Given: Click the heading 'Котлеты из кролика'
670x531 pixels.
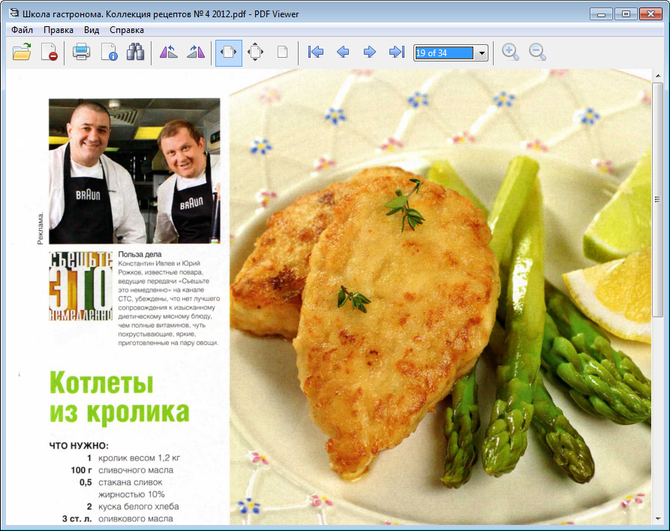Looking at the screenshot, I should pyautogui.click(x=119, y=397).
